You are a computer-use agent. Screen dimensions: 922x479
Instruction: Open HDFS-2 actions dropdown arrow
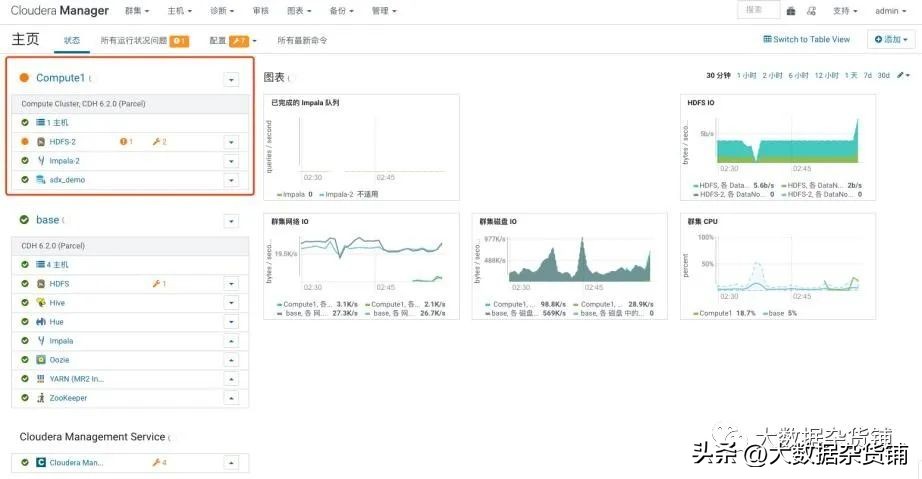(x=231, y=142)
